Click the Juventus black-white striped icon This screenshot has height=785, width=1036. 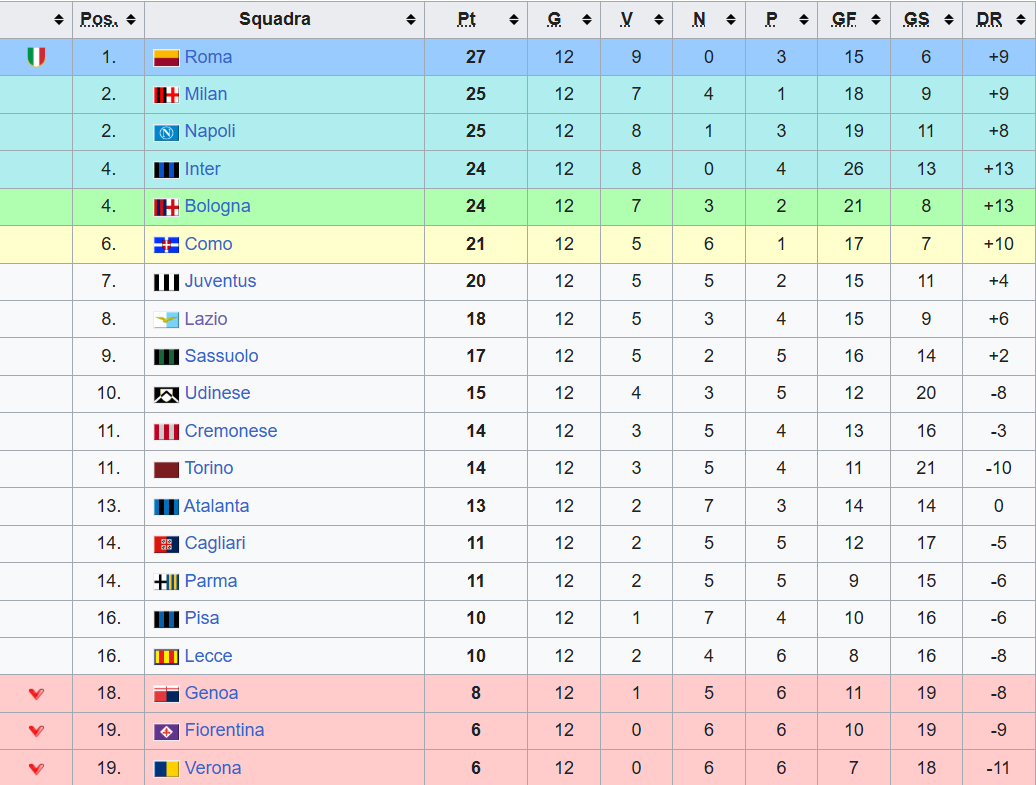coord(166,282)
